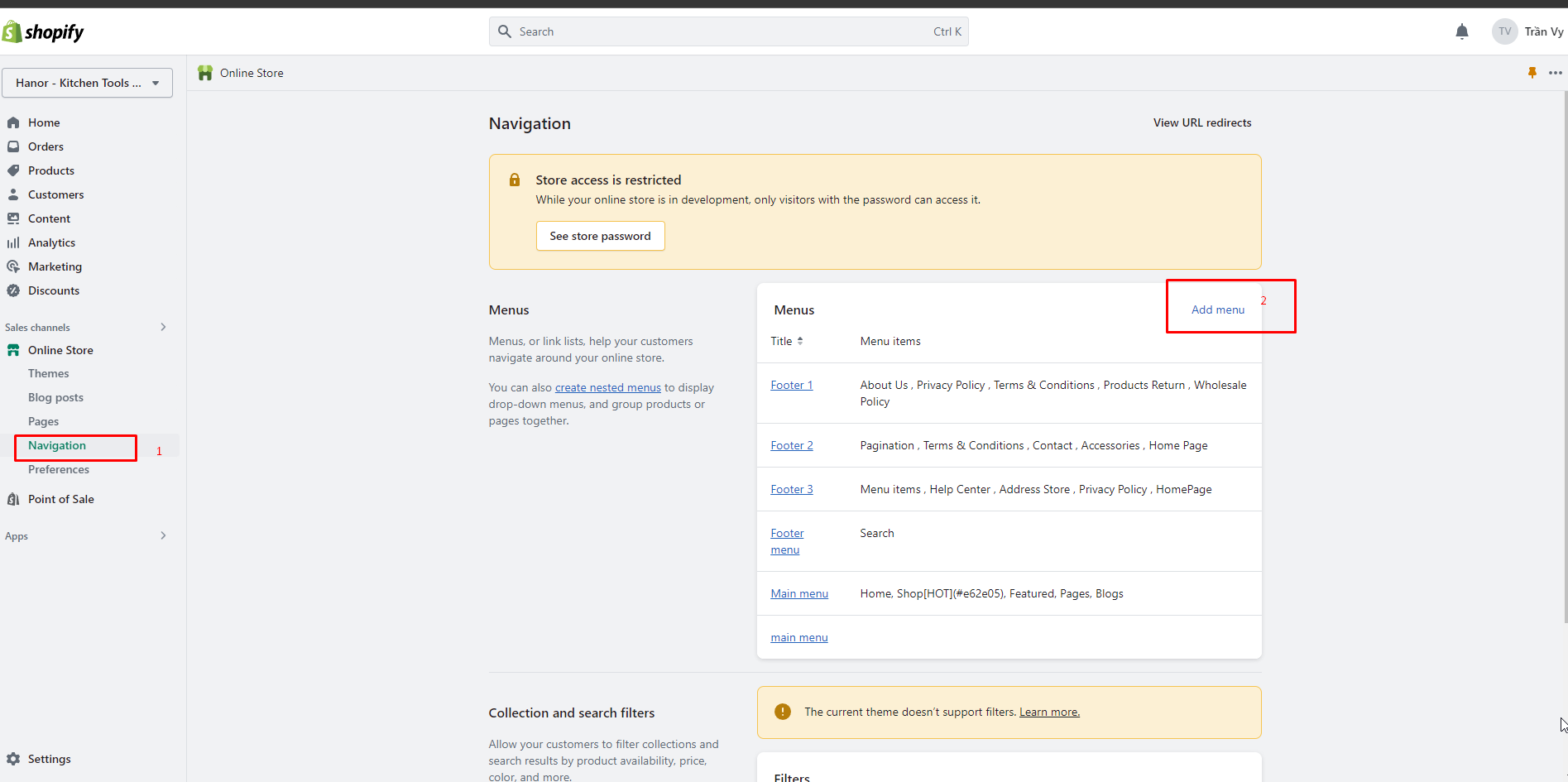The width and height of the screenshot is (1568, 782).
Task: Click Learn more about filters
Action: (x=1049, y=712)
